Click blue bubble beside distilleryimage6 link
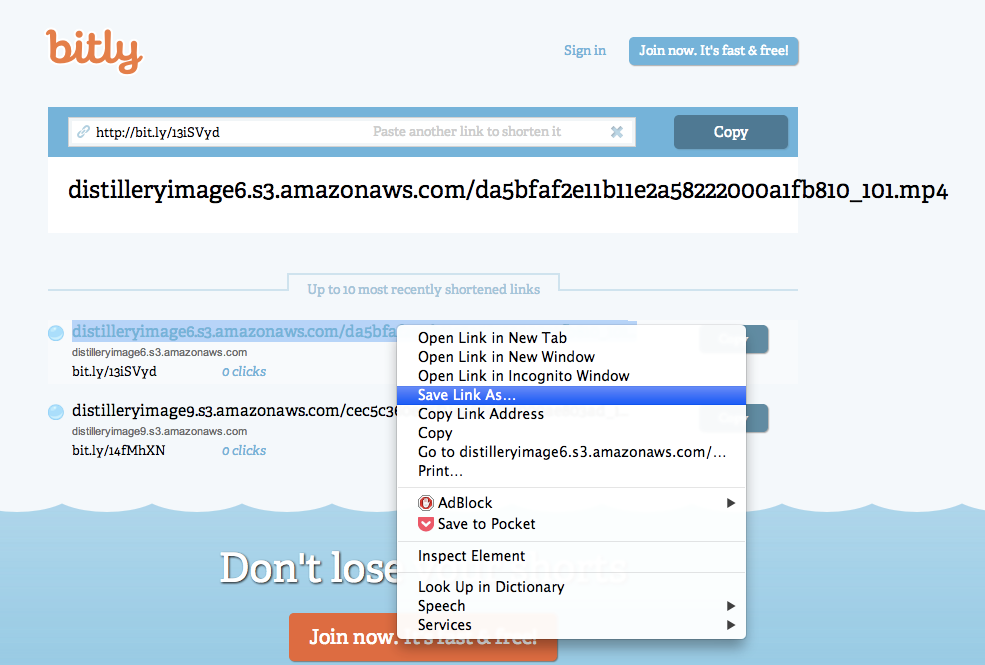This screenshot has width=985, height=665. coord(56,333)
